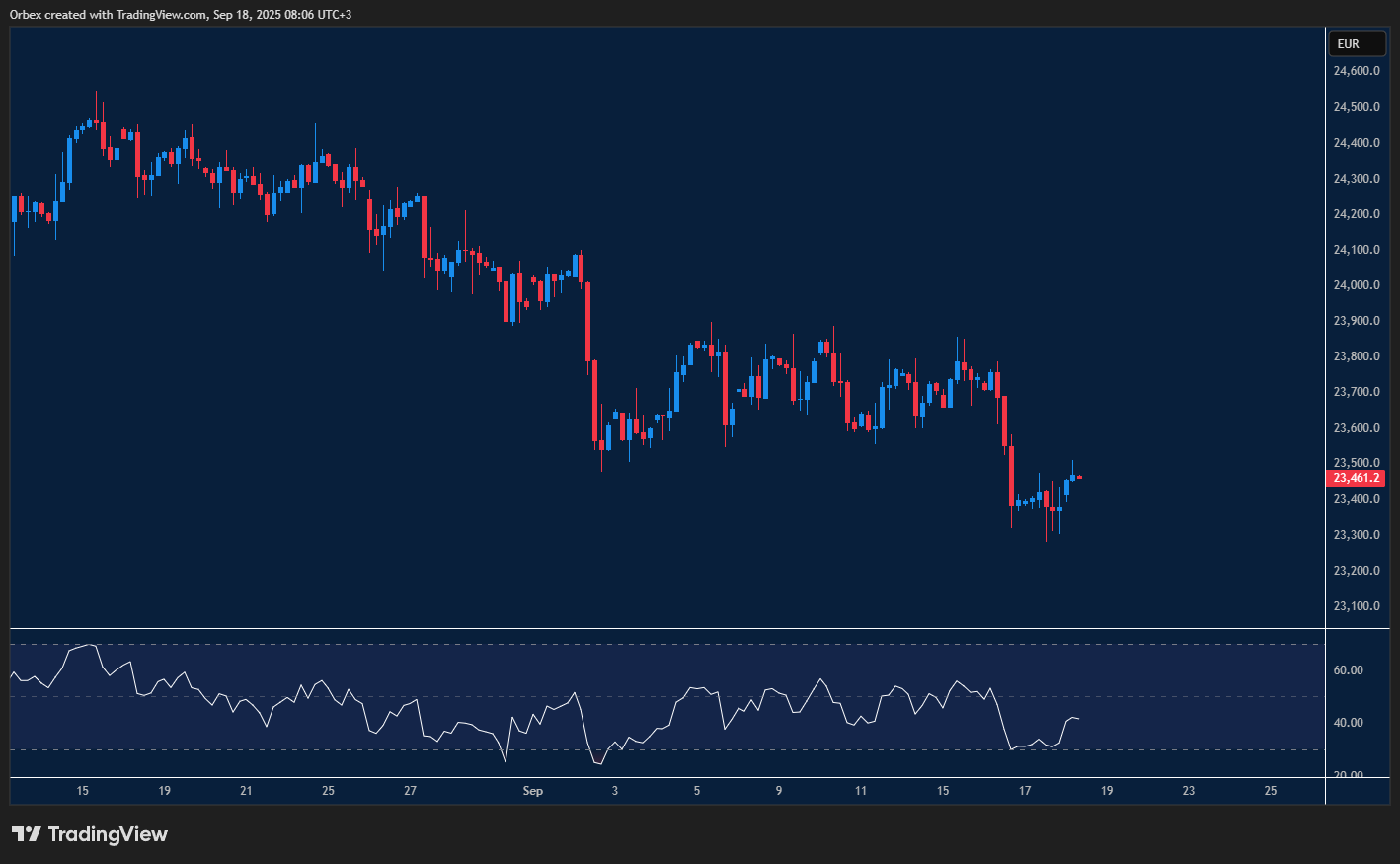Image resolution: width=1400 pixels, height=864 pixels.
Task: Click the Orbex TradingView.com header text
Action: coord(181,14)
